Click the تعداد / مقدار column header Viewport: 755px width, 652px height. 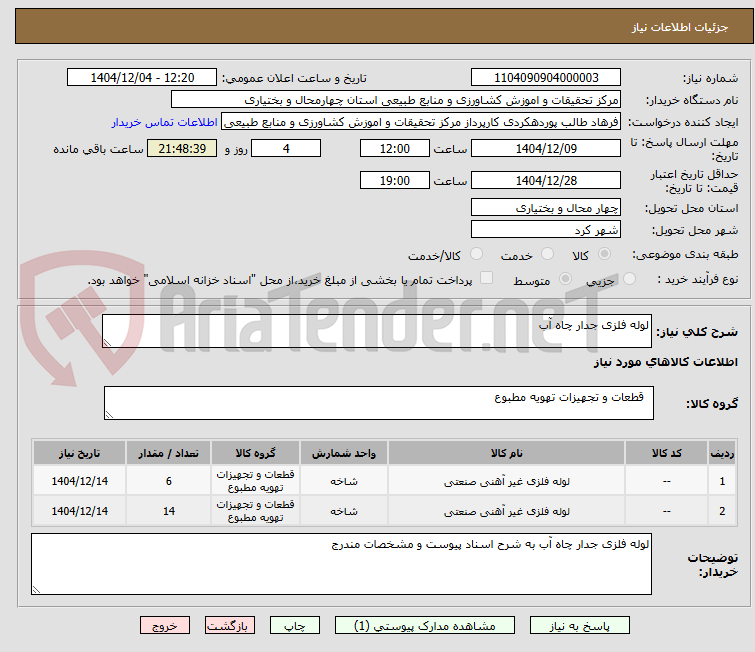169,453
